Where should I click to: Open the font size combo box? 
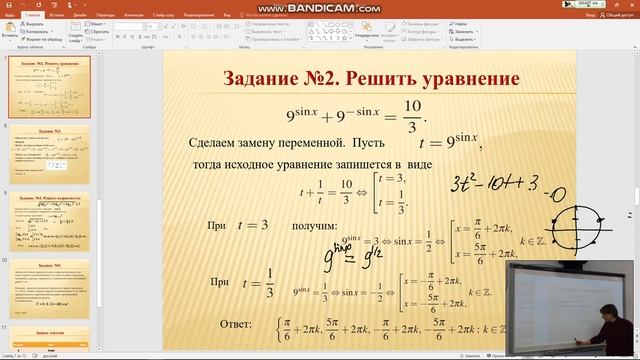click(153, 27)
